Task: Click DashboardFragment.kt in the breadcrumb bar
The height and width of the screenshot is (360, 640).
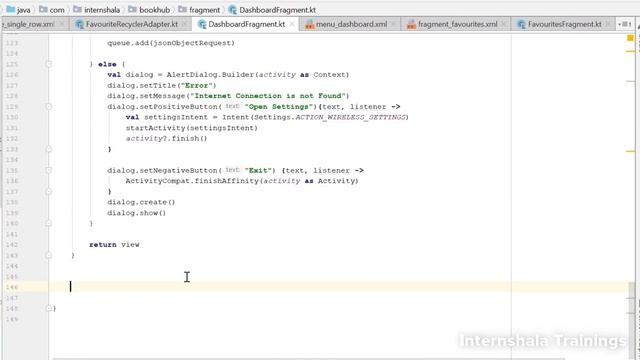Action: pyautogui.click(x=272, y=9)
